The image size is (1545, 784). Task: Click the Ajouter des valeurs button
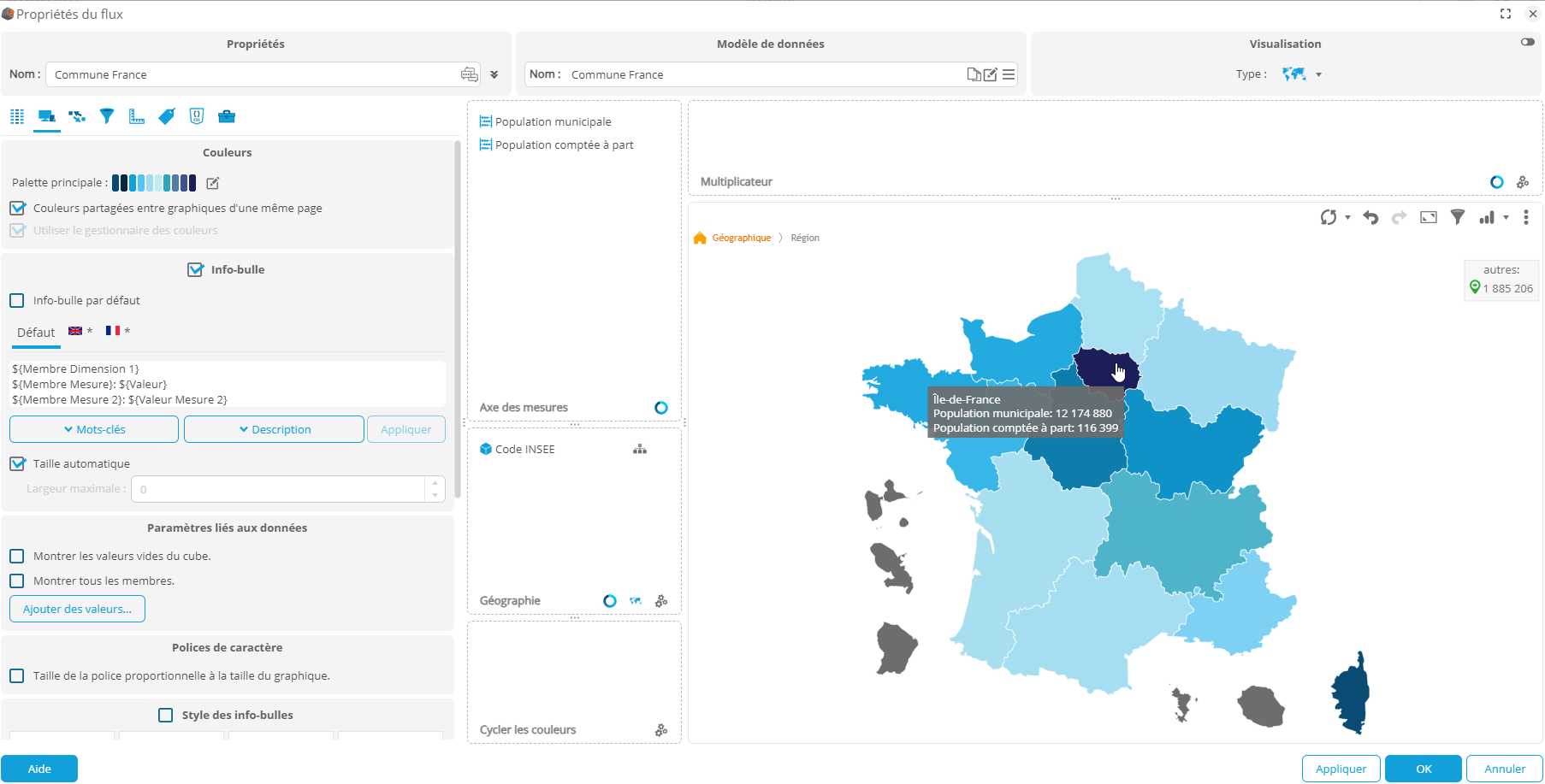click(76, 608)
